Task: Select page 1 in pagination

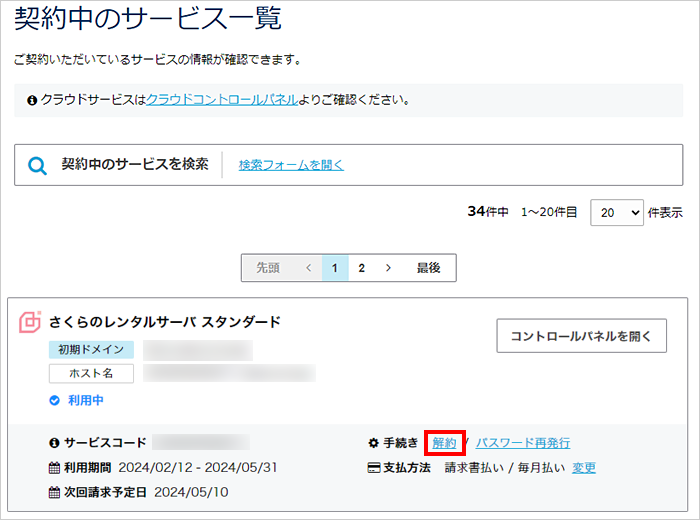Action: 335,268
